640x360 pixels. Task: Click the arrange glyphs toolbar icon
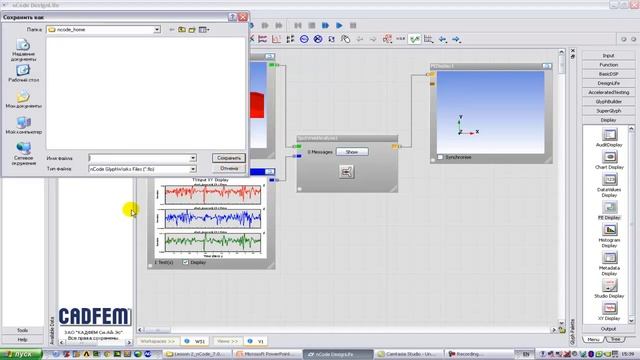[x=290, y=39]
